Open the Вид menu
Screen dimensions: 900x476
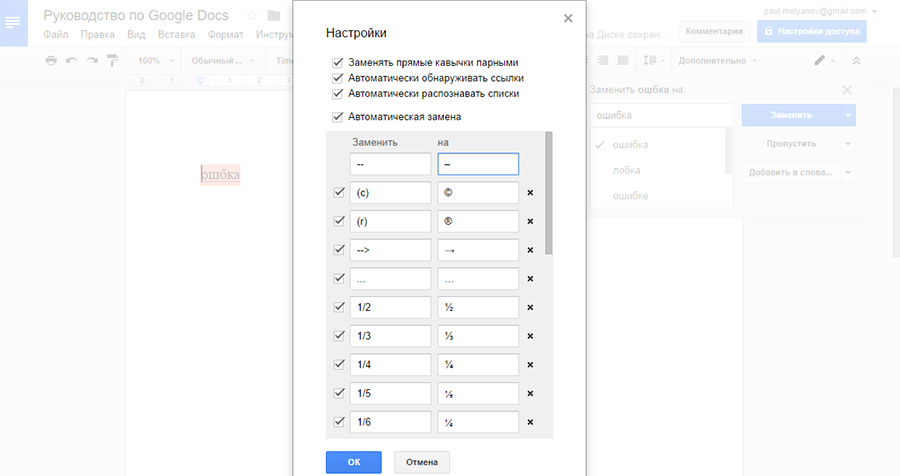pyautogui.click(x=136, y=34)
